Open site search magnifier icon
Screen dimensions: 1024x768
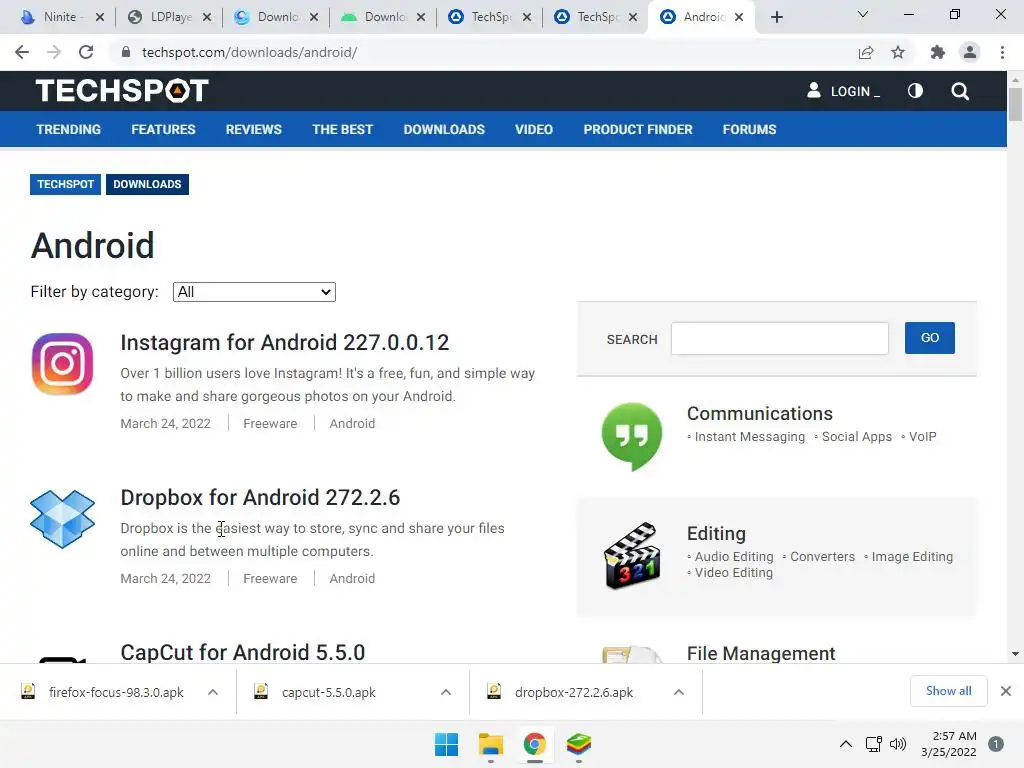[960, 91]
